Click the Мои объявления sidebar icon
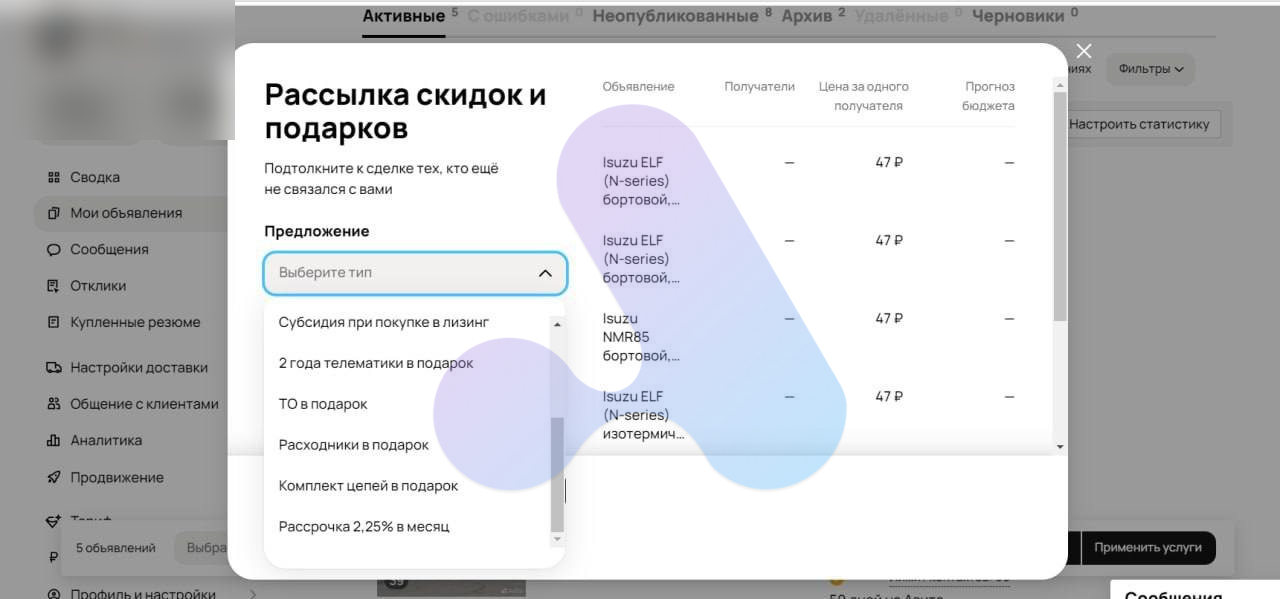Screen dimensions: 1280x599 tap(54, 213)
